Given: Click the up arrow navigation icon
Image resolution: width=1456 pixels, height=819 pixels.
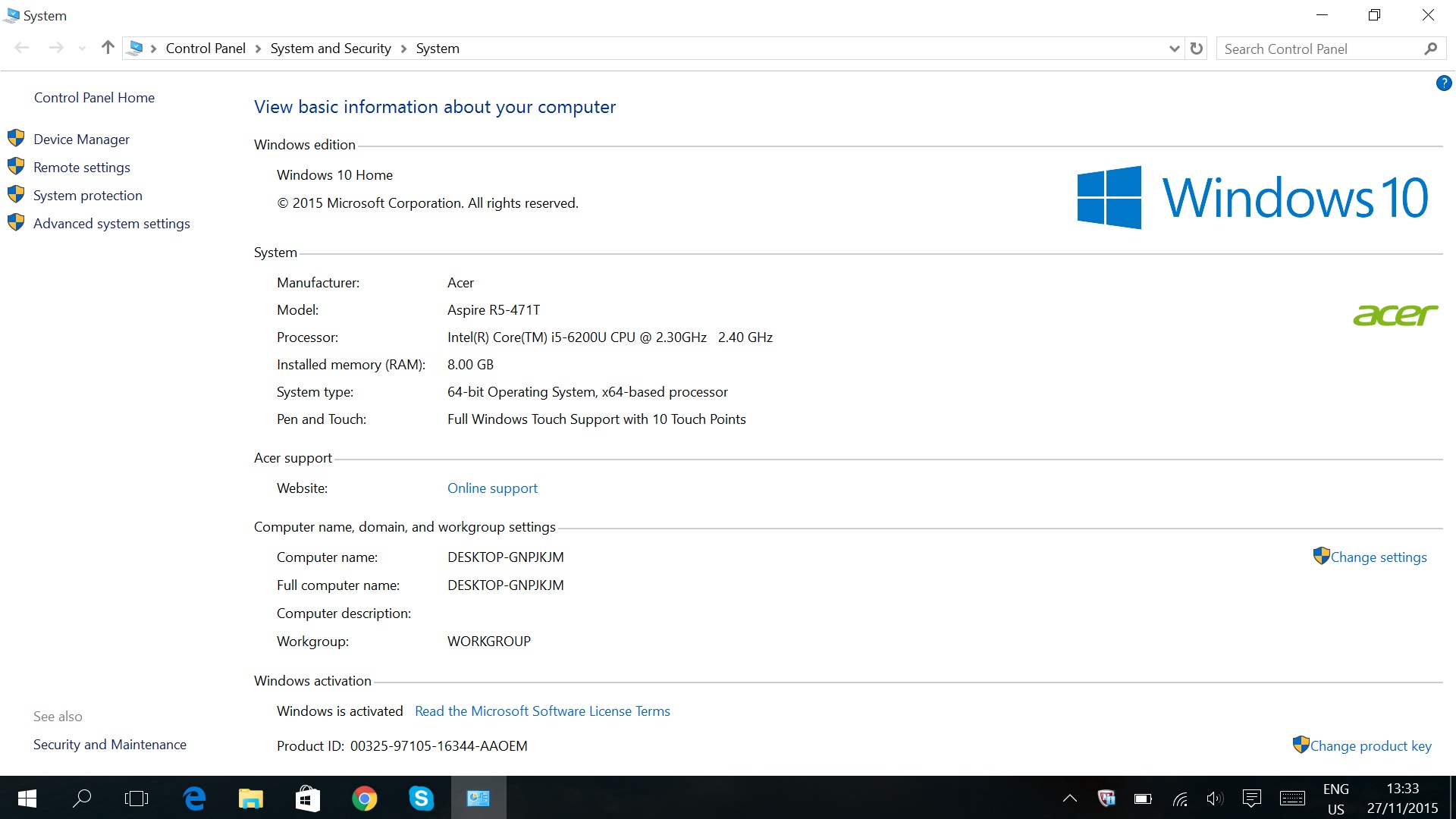Looking at the screenshot, I should tap(108, 48).
